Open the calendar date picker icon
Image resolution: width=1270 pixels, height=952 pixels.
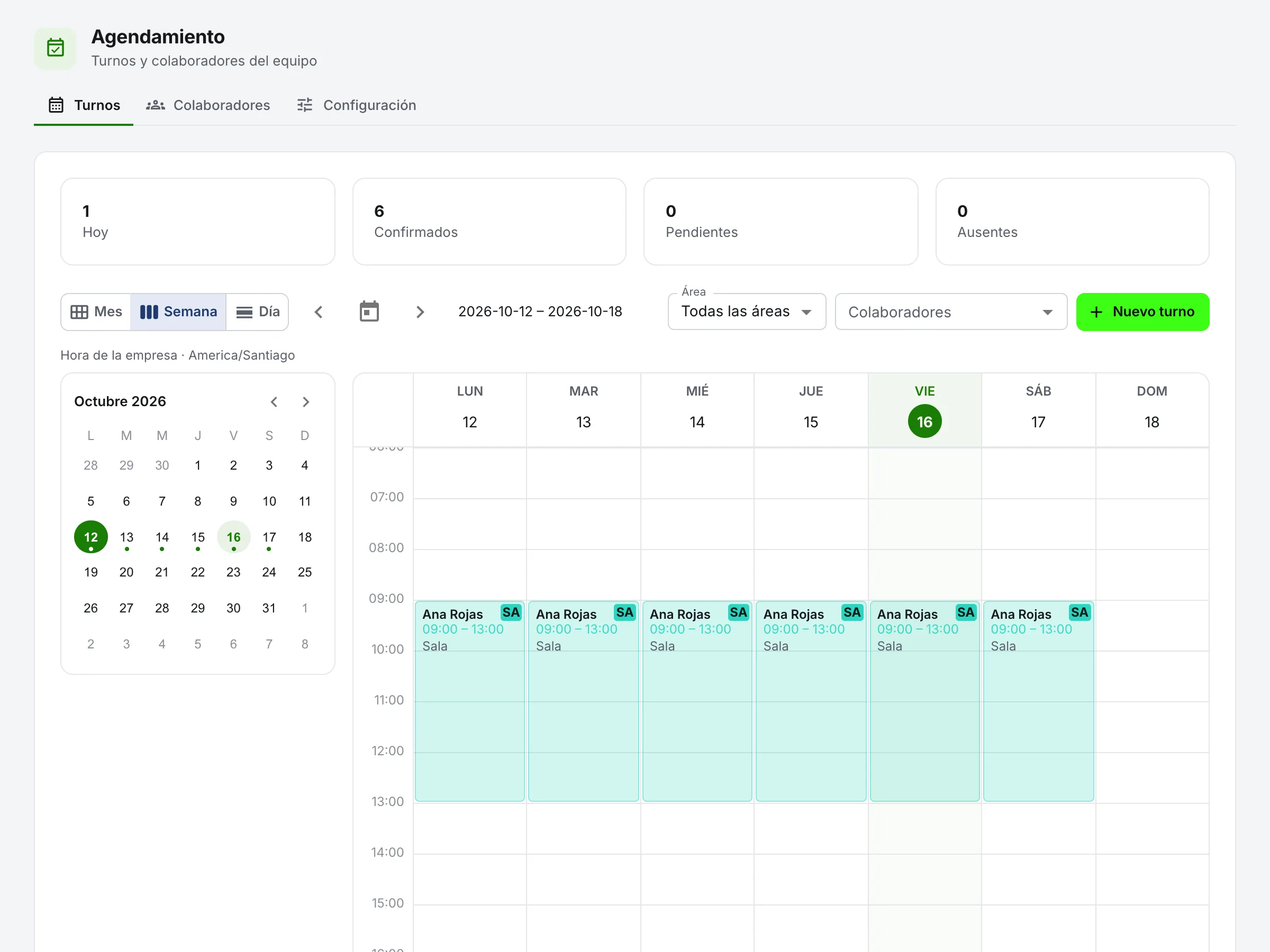(369, 312)
